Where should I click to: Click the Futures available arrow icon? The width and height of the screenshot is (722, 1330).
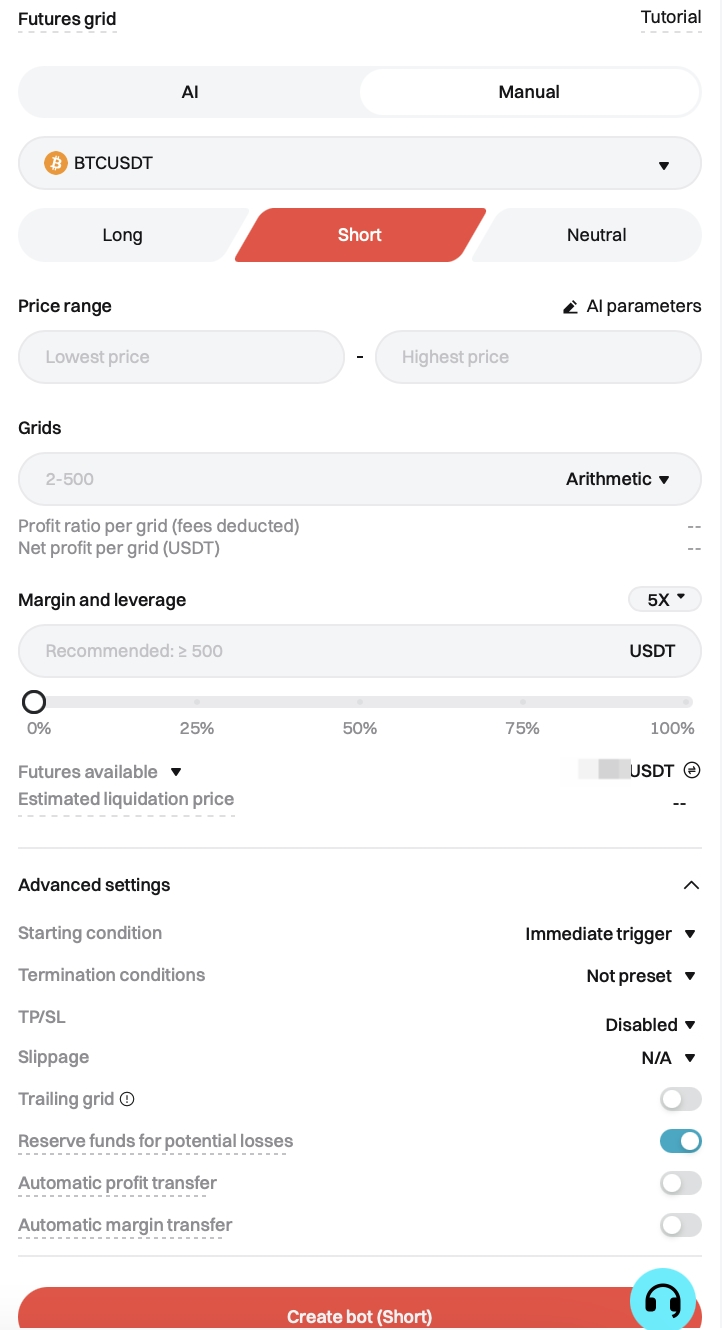coord(176,772)
